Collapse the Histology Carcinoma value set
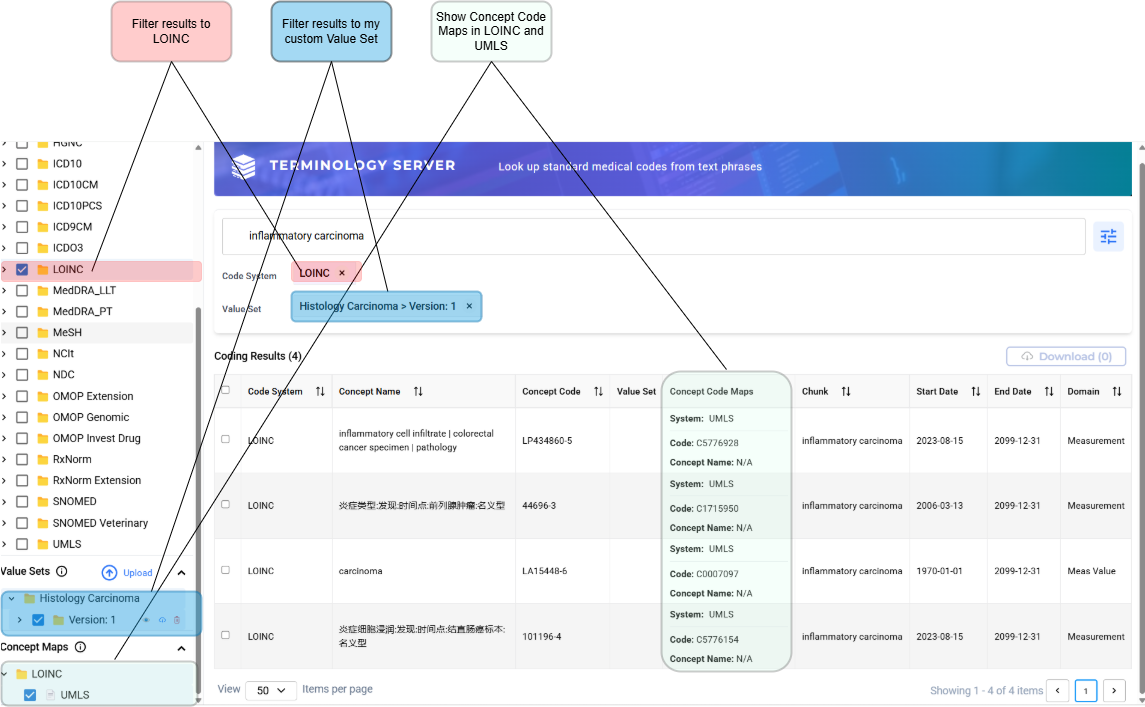 tap(12, 598)
